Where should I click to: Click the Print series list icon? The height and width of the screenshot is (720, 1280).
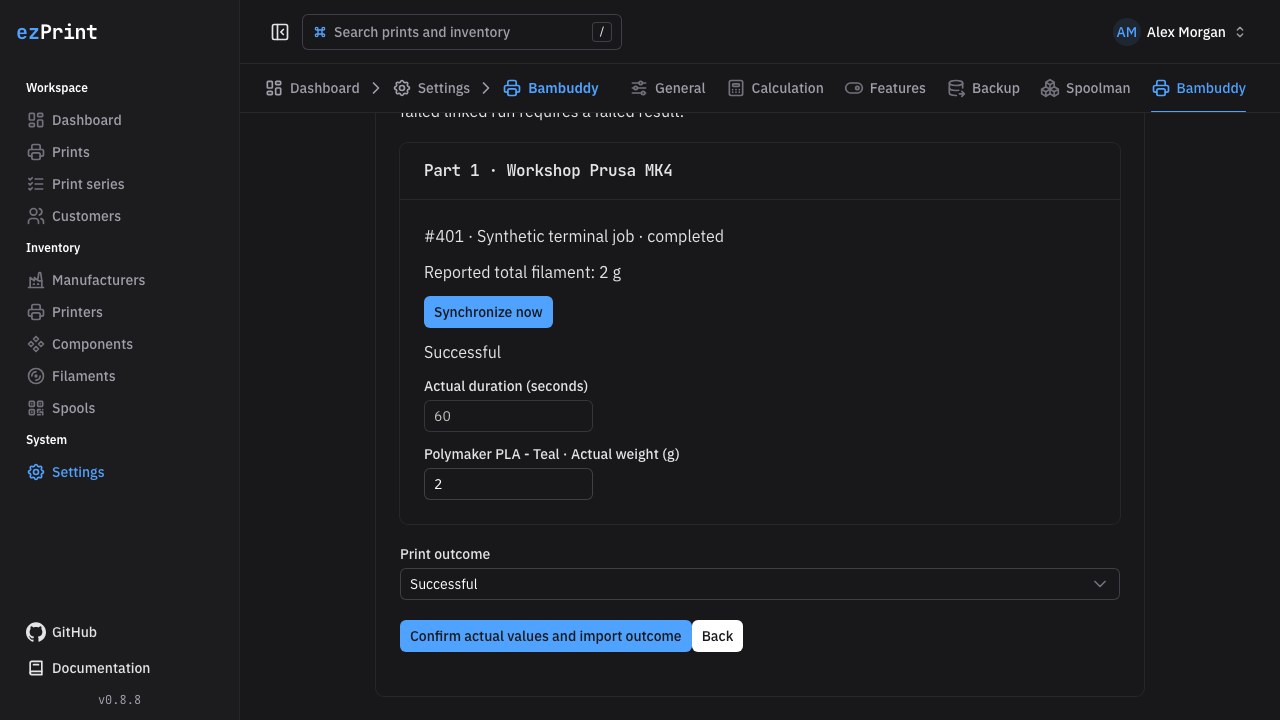(36, 184)
